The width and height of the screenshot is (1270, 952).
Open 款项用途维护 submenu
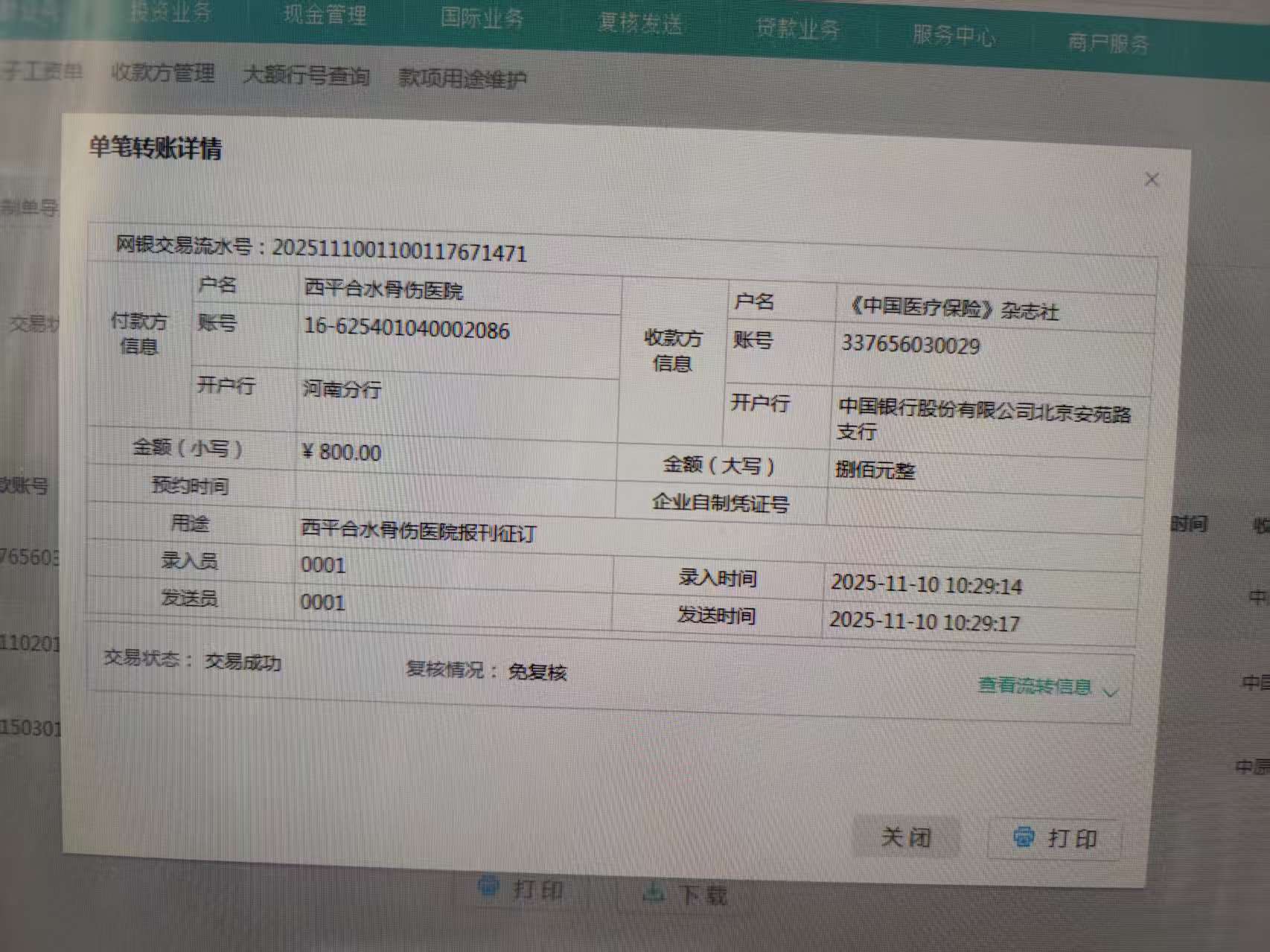pos(462,78)
